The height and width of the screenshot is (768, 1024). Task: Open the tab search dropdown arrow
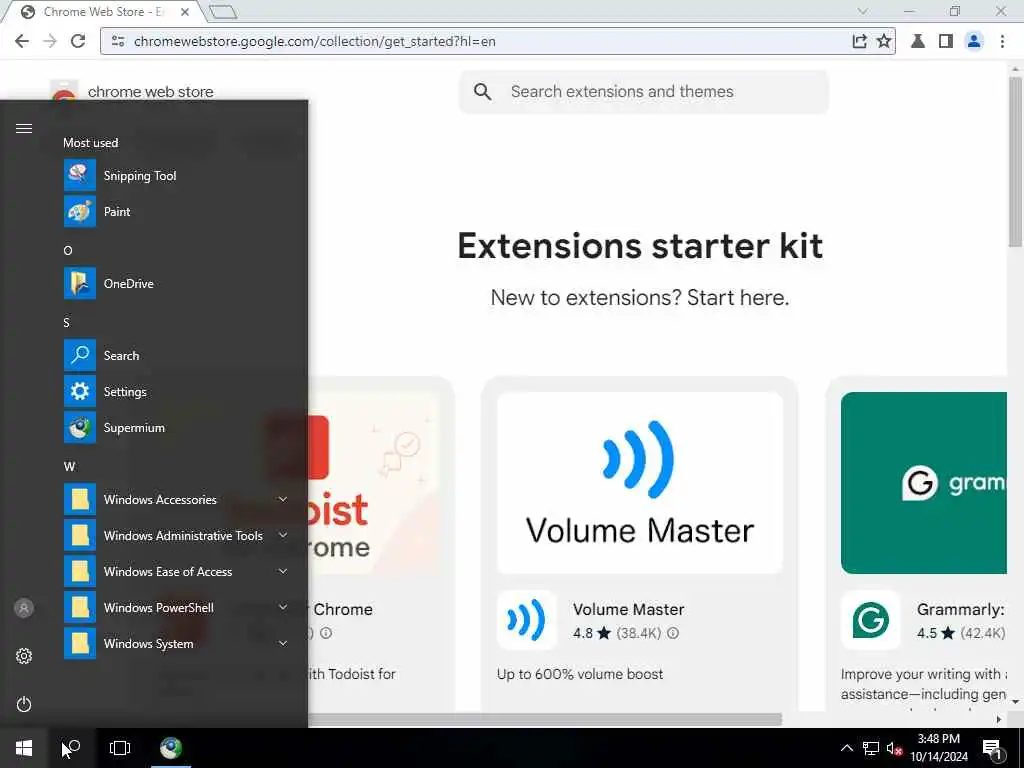pyautogui.click(x=863, y=11)
